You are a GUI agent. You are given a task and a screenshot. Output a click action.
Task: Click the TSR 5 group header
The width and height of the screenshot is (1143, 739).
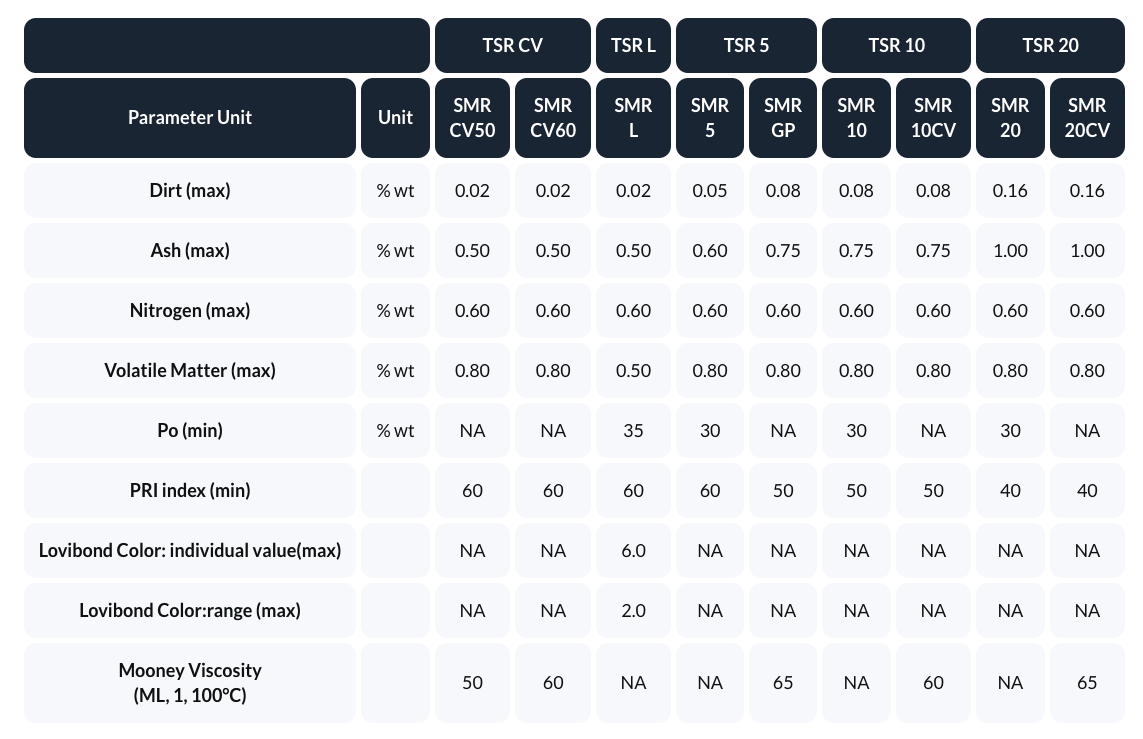click(746, 45)
